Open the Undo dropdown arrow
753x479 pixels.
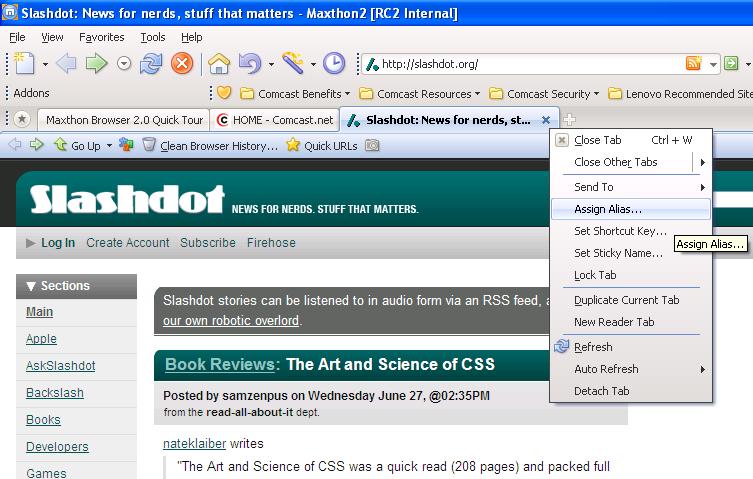click(x=271, y=64)
